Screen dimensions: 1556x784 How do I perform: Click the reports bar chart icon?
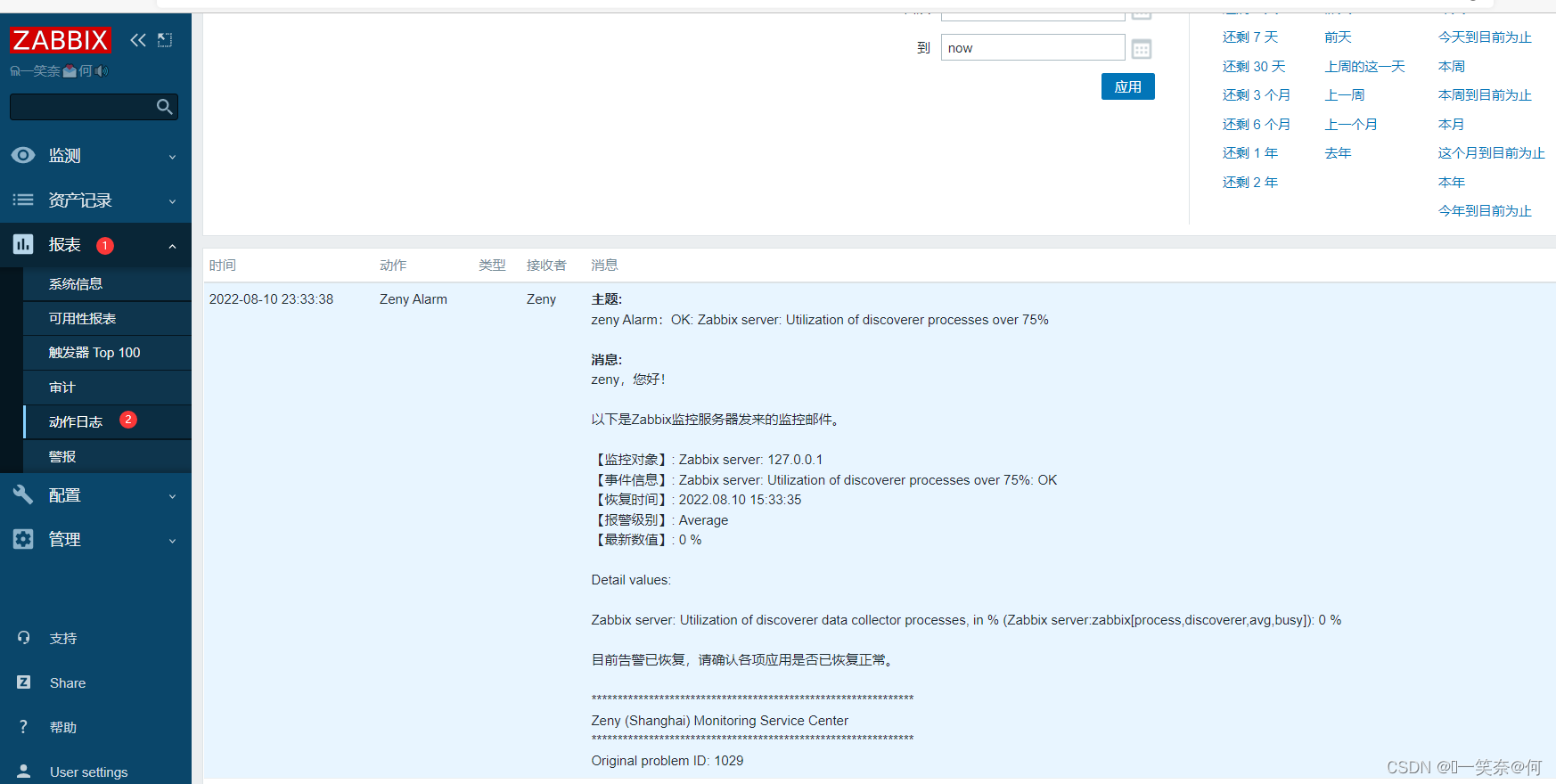coord(23,244)
